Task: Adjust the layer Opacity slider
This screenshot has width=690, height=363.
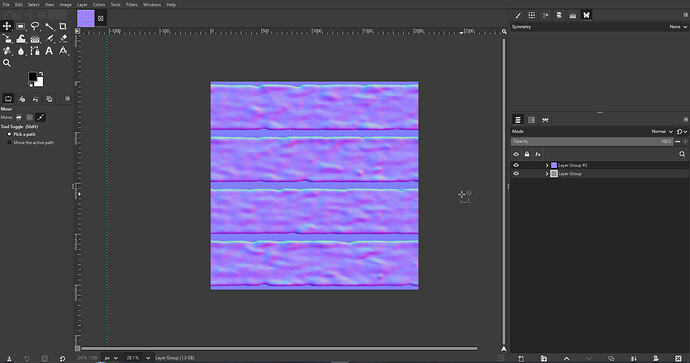Action: click(x=592, y=141)
